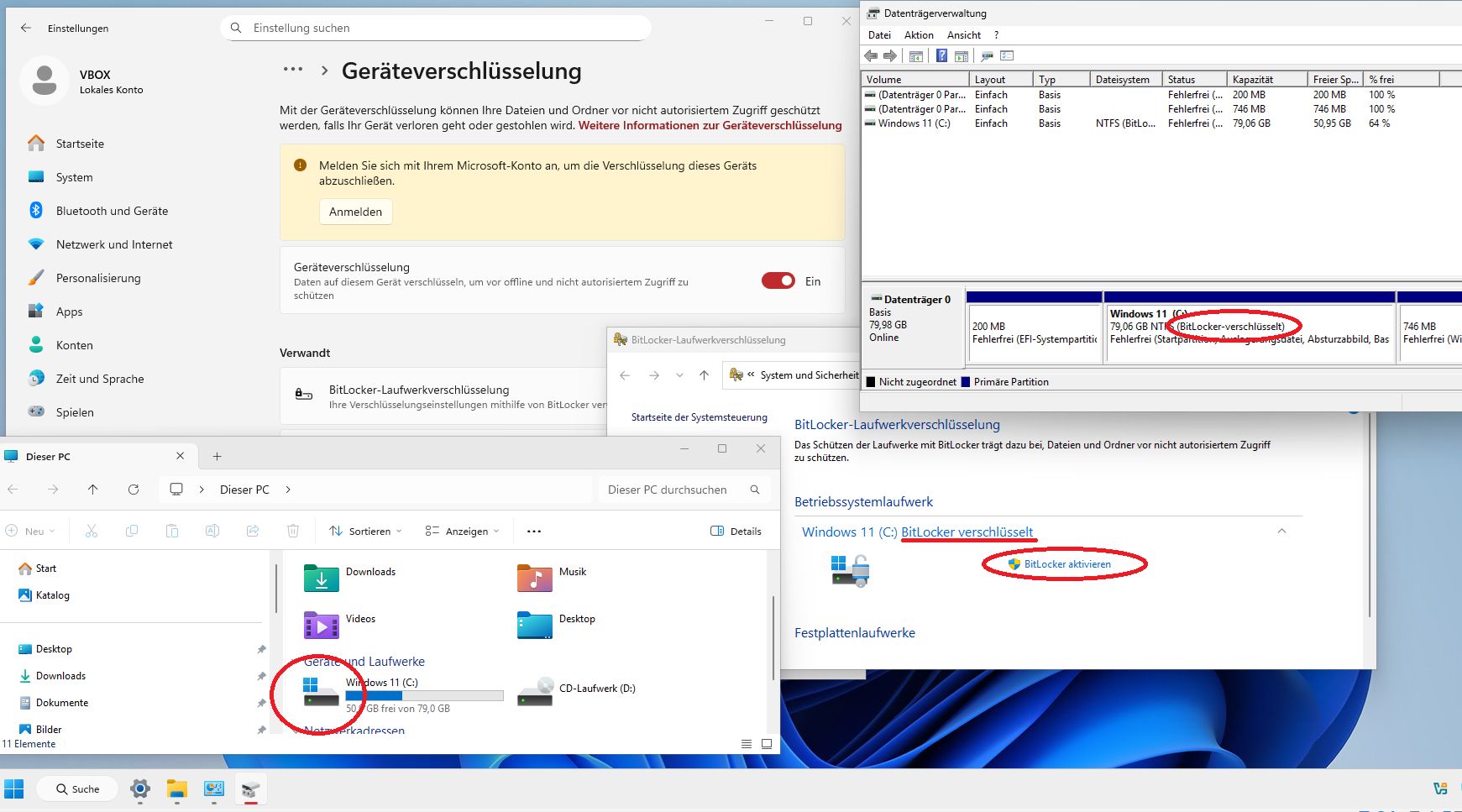Open Explorer more options ellipsis menu
1462x812 pixels.
tap(534, 531)
